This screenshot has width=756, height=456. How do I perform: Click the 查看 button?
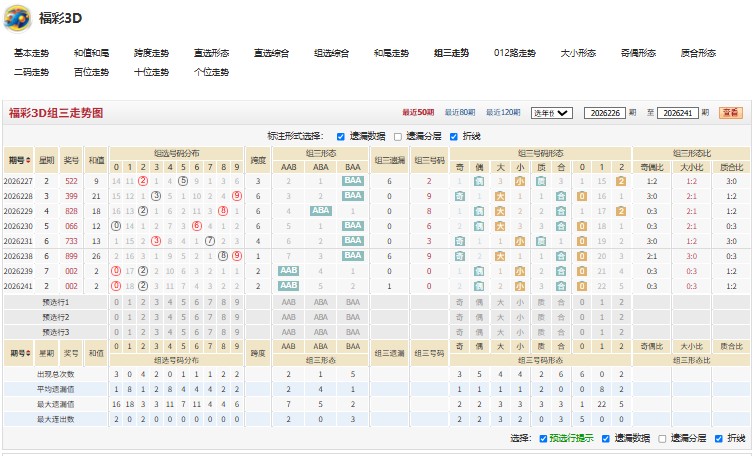tap(730, 113)
